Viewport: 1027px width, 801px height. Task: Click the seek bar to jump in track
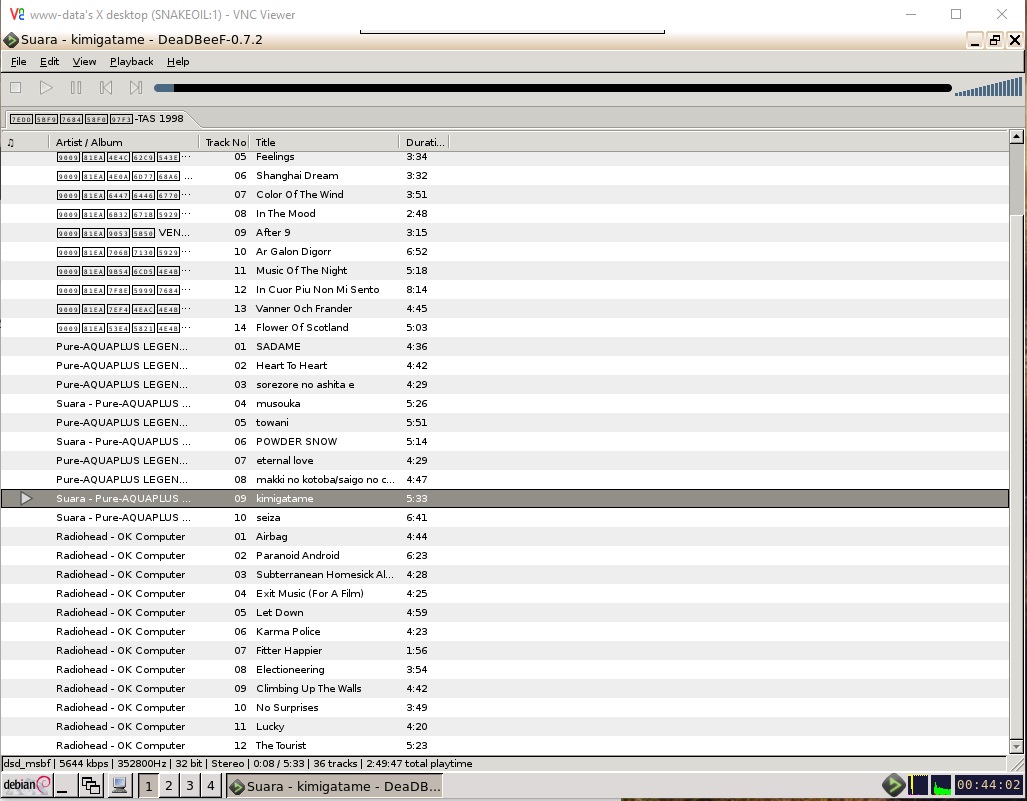point(553,88)
